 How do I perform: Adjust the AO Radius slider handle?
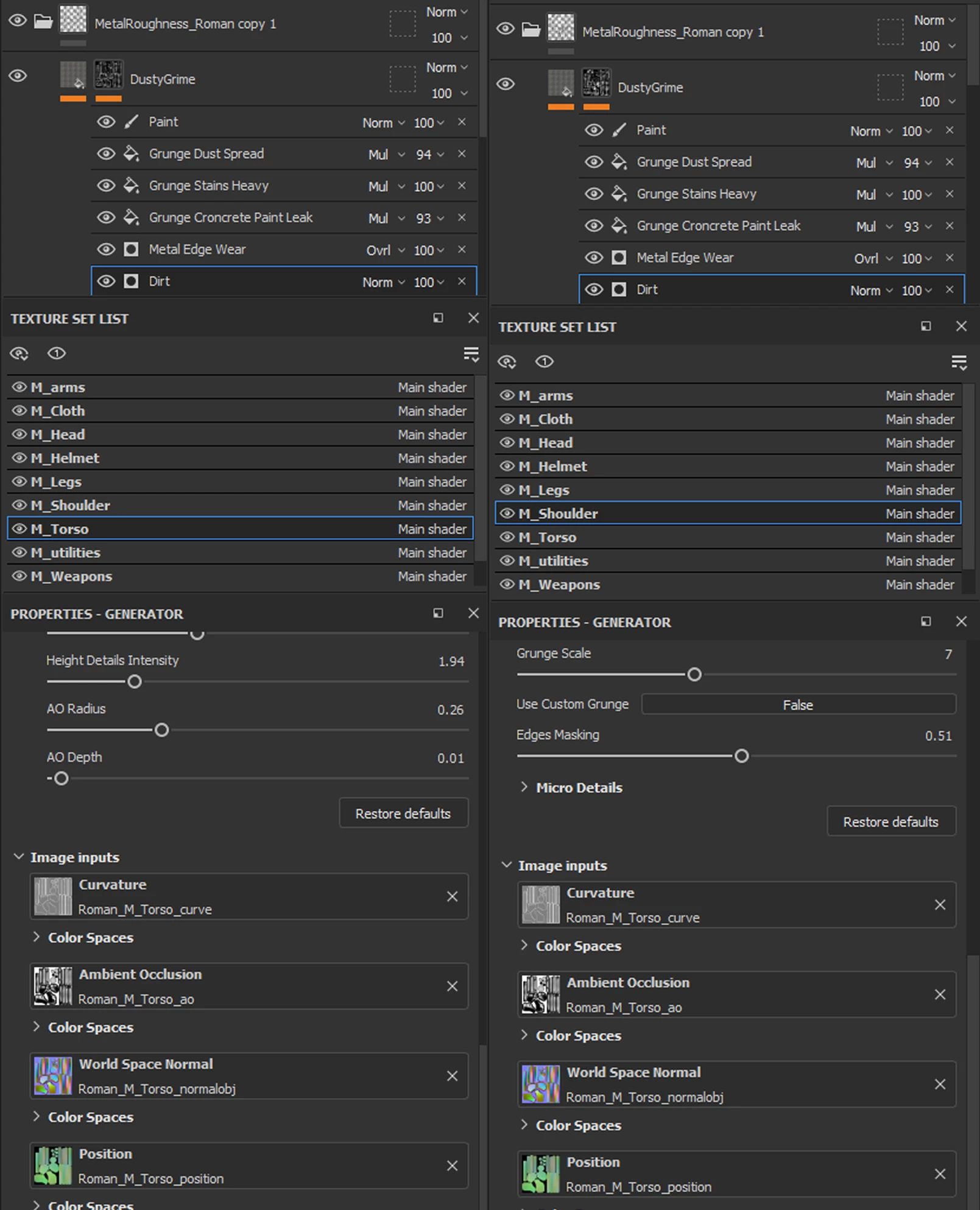click(x=161, y=730)
